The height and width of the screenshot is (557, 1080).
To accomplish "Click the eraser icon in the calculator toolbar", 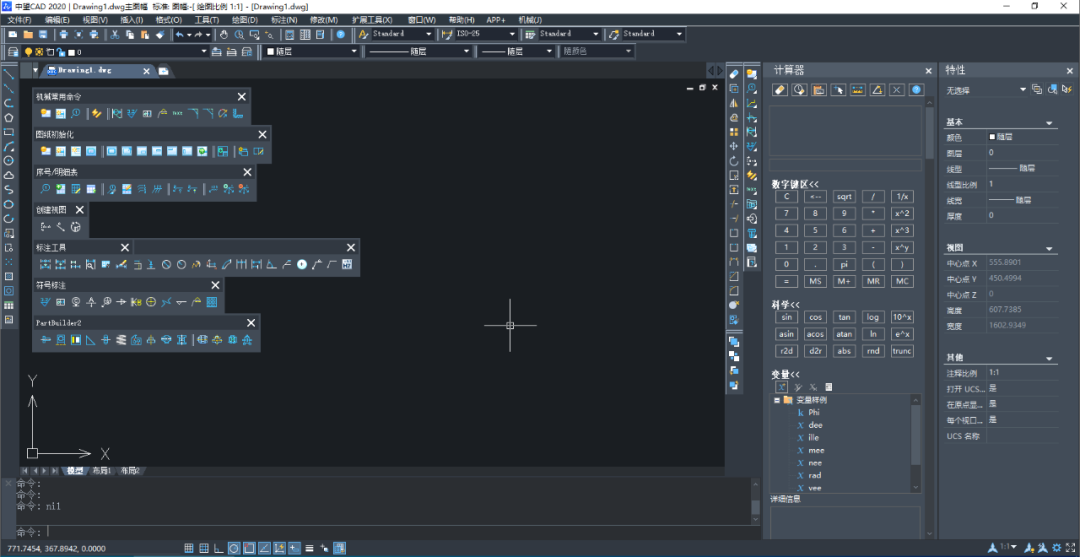I will [780, 90].
